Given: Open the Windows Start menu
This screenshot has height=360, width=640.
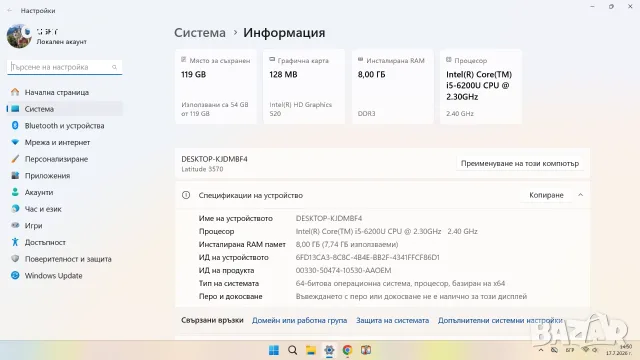Looking at the screenshot, I should click(x=274, y=350).
